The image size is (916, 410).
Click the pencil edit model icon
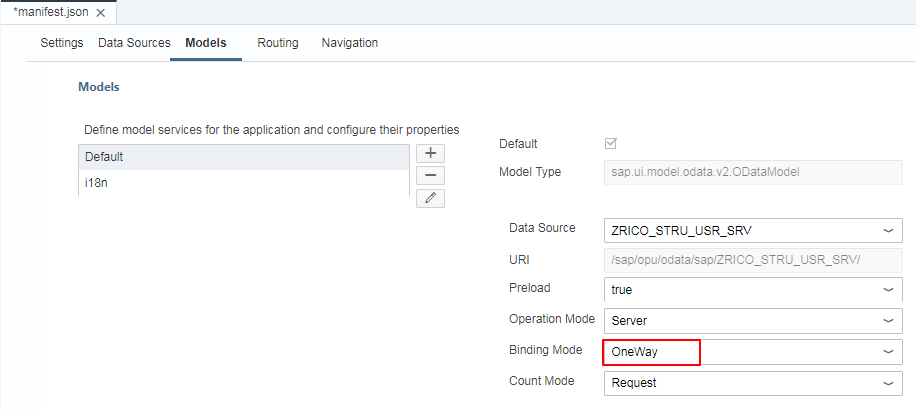[430, 197]
